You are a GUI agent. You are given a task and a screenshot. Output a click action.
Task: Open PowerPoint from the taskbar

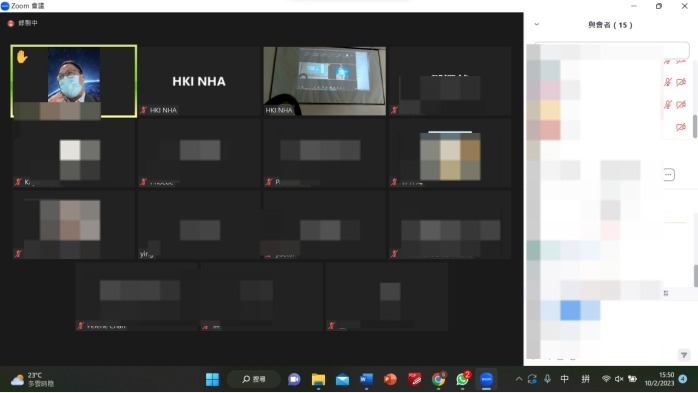[390, 379]
